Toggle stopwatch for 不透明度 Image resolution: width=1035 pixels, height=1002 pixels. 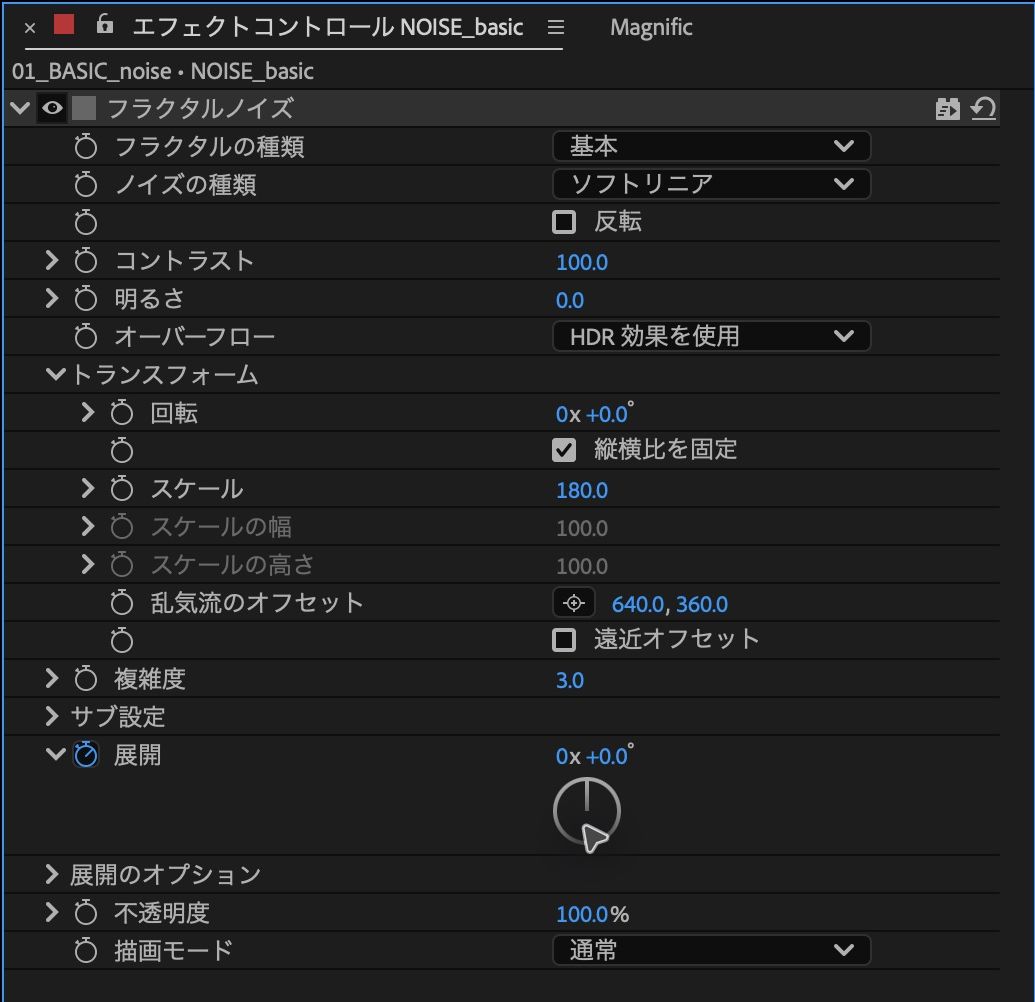pyautogui.click(x=86, y=914)
